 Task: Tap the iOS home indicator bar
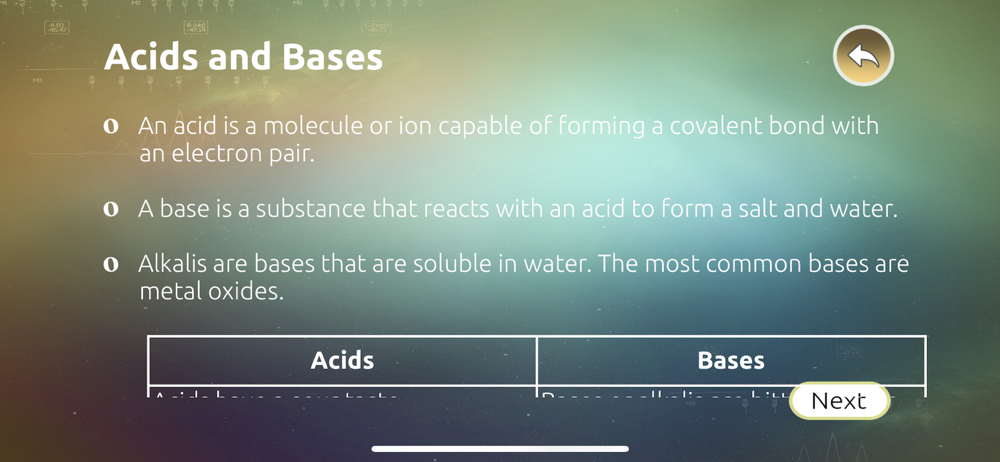coord(500,449)
